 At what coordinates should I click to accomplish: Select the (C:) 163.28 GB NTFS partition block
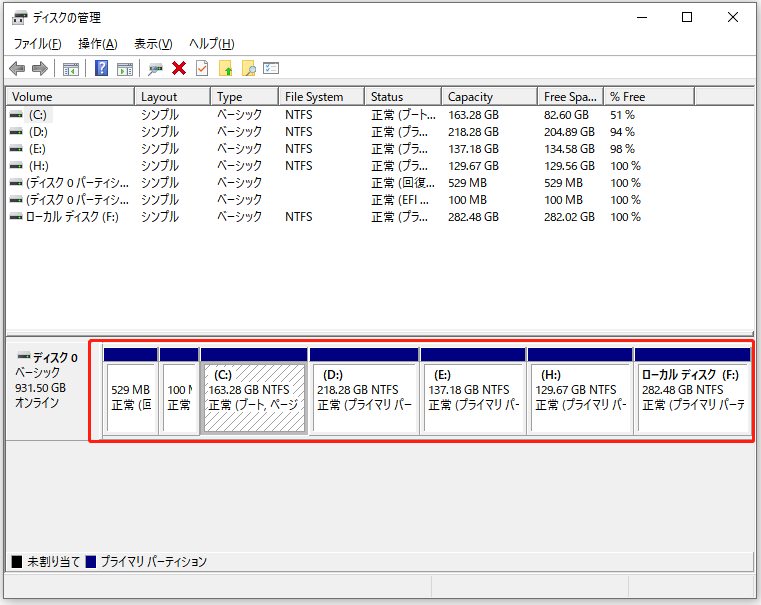(254, 390)
